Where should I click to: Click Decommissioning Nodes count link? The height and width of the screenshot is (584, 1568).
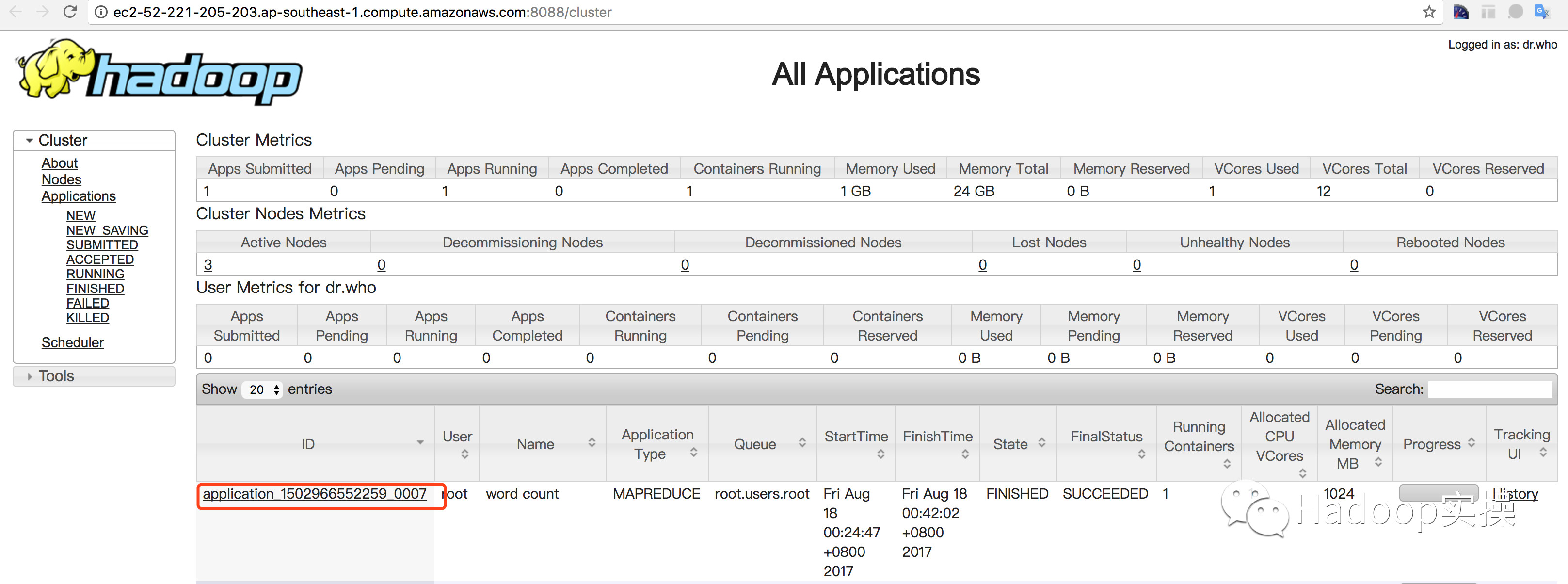coord(382,265)
